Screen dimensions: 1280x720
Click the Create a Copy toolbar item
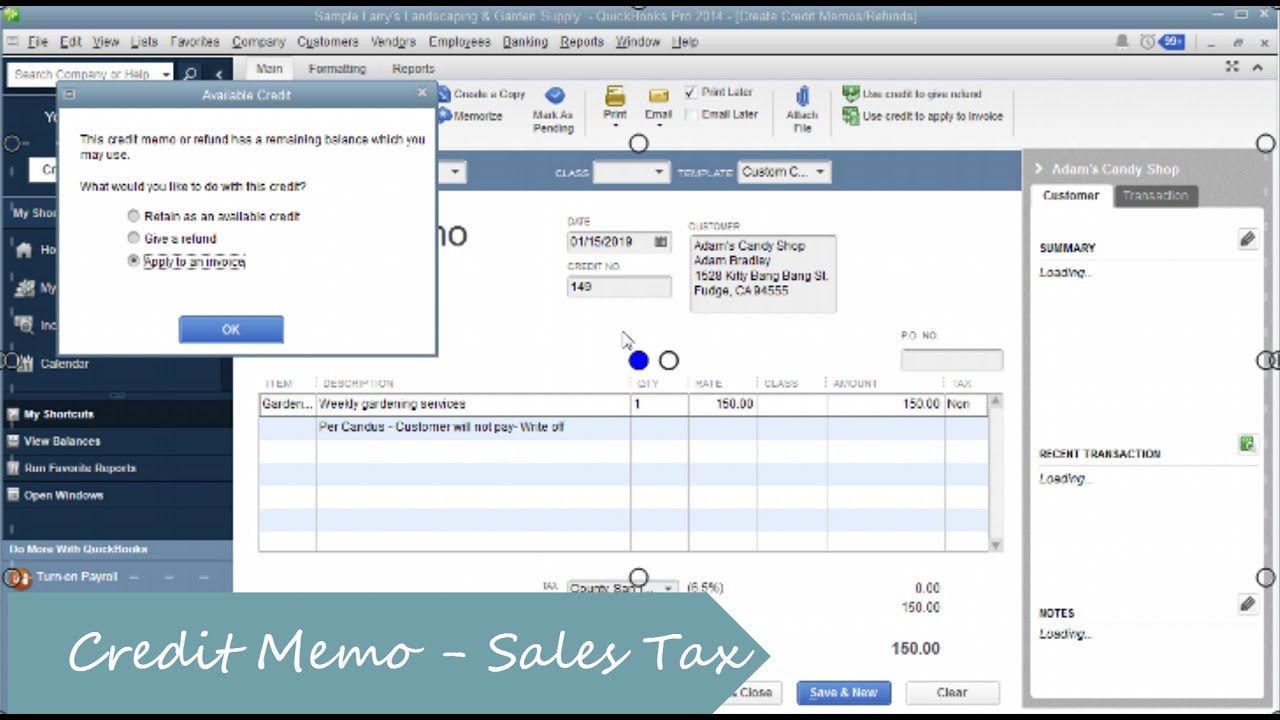coord(481,94)
